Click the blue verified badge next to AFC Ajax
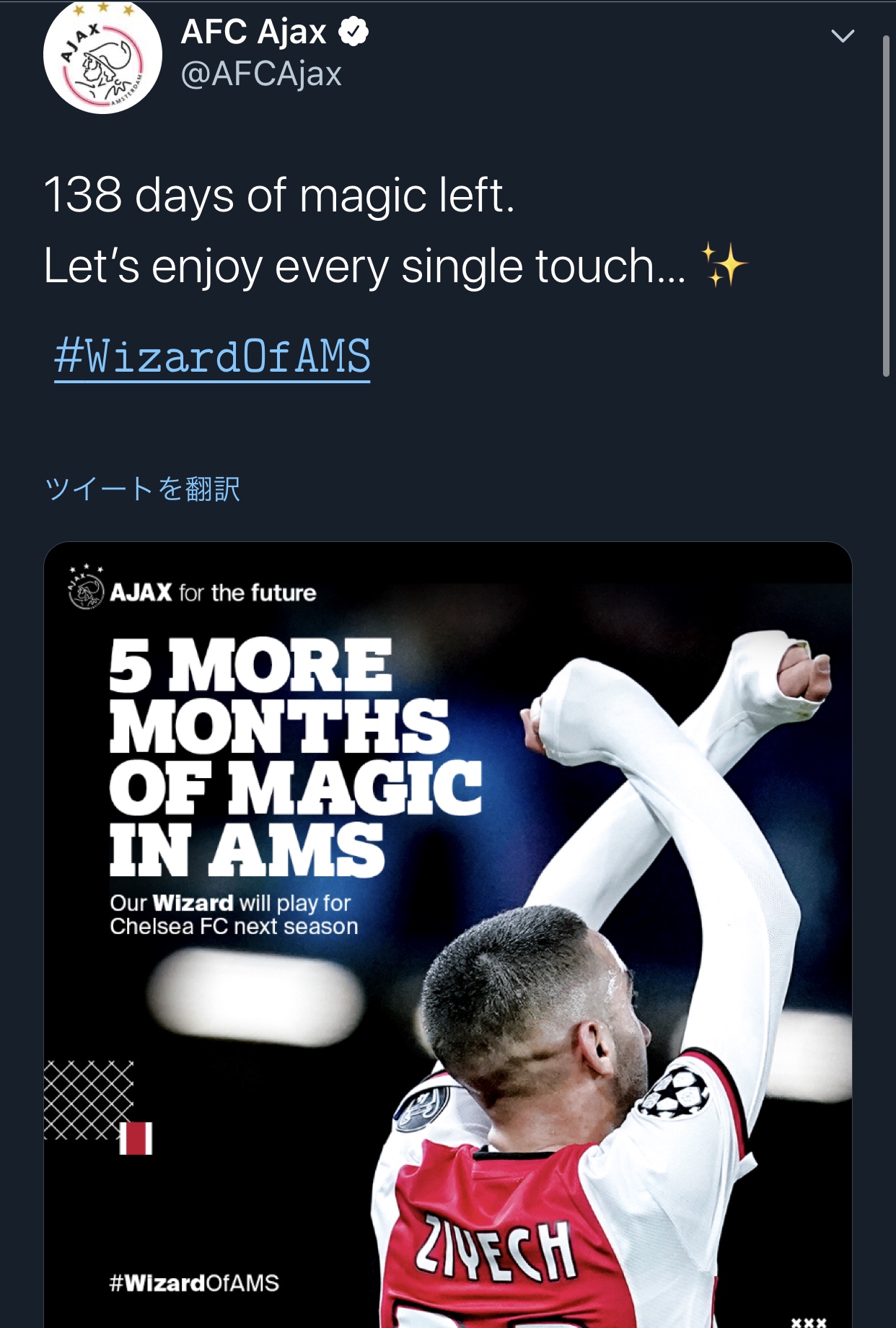896x1328 pixels. 353,32
